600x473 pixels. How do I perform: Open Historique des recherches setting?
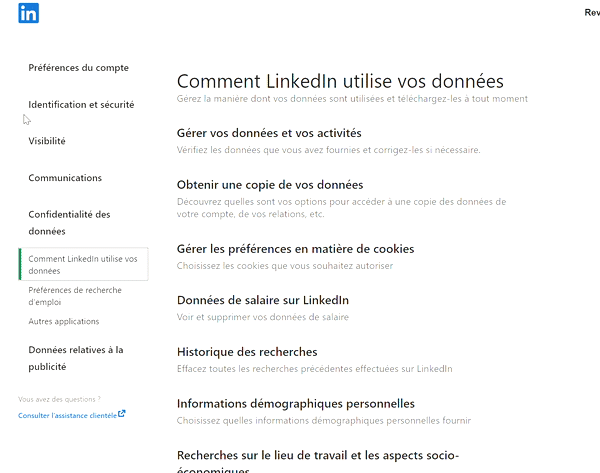pos(247,352)
